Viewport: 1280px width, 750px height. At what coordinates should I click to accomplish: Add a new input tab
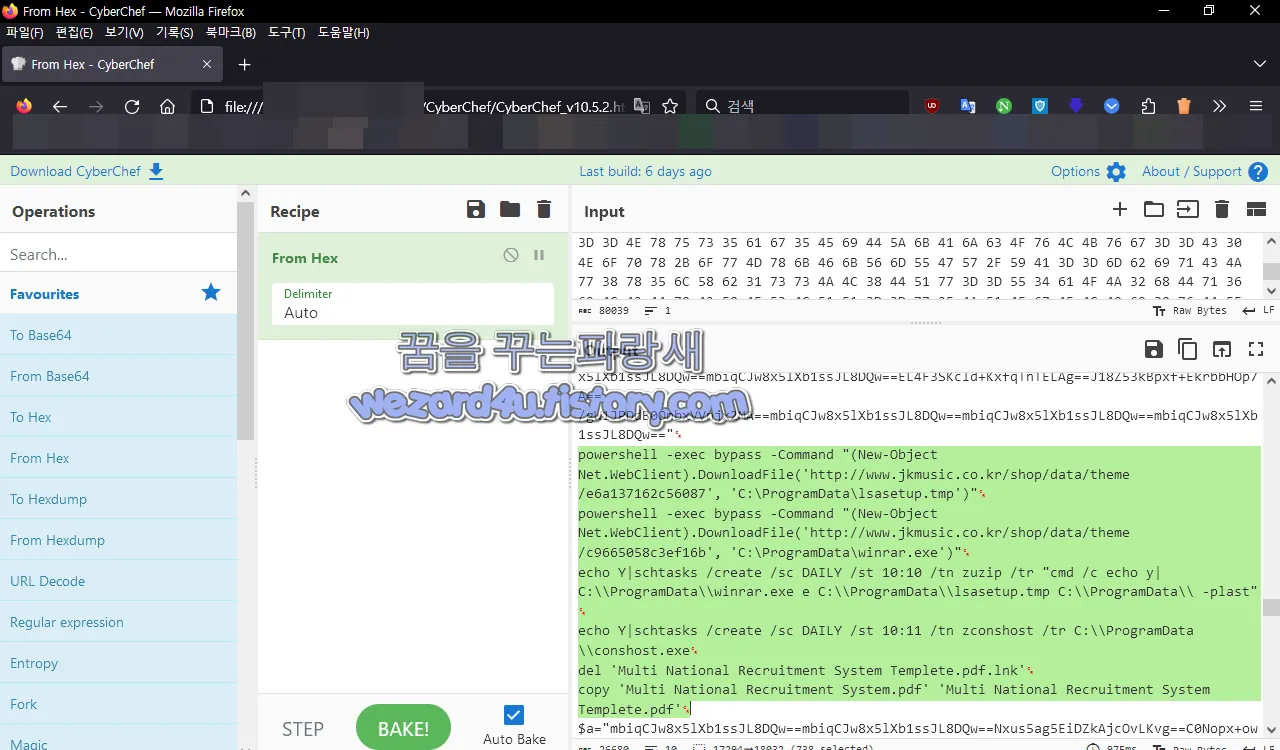[1120, 209]
